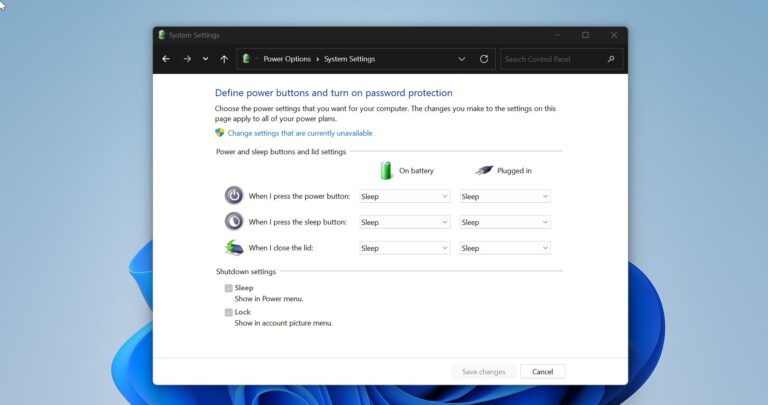Go up one level with Up arrow

(224, 59)
